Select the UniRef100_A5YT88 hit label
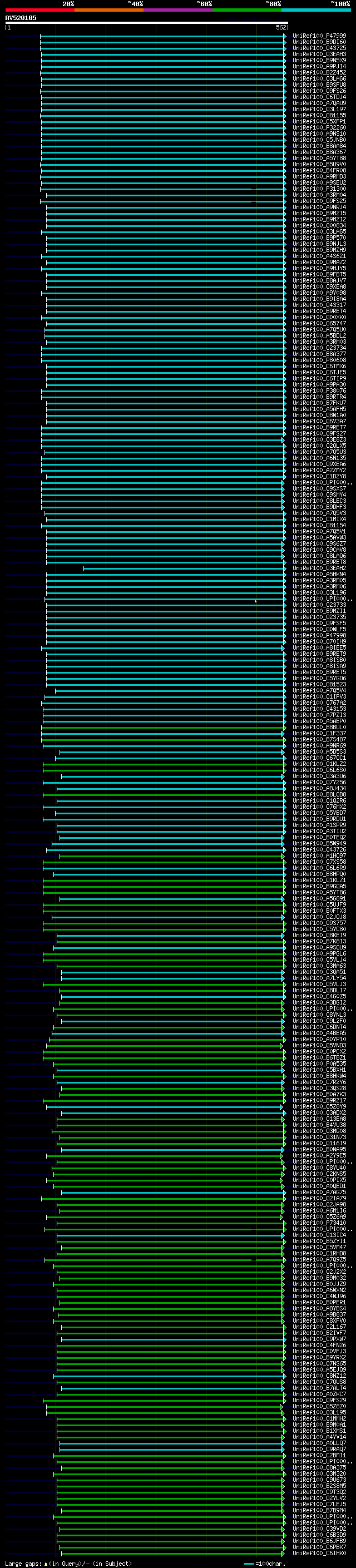The image size is (356, 1568). coord(319,159)
